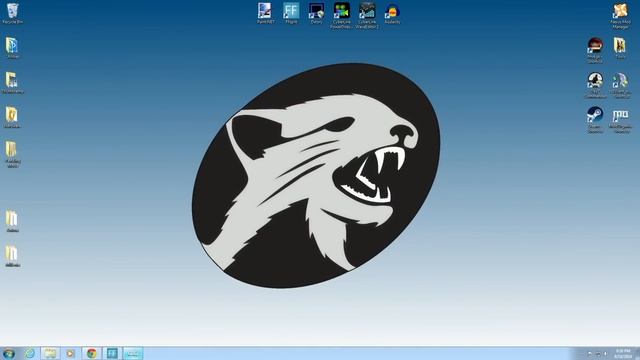Click the taskbar clock and date

click(622, 353)
